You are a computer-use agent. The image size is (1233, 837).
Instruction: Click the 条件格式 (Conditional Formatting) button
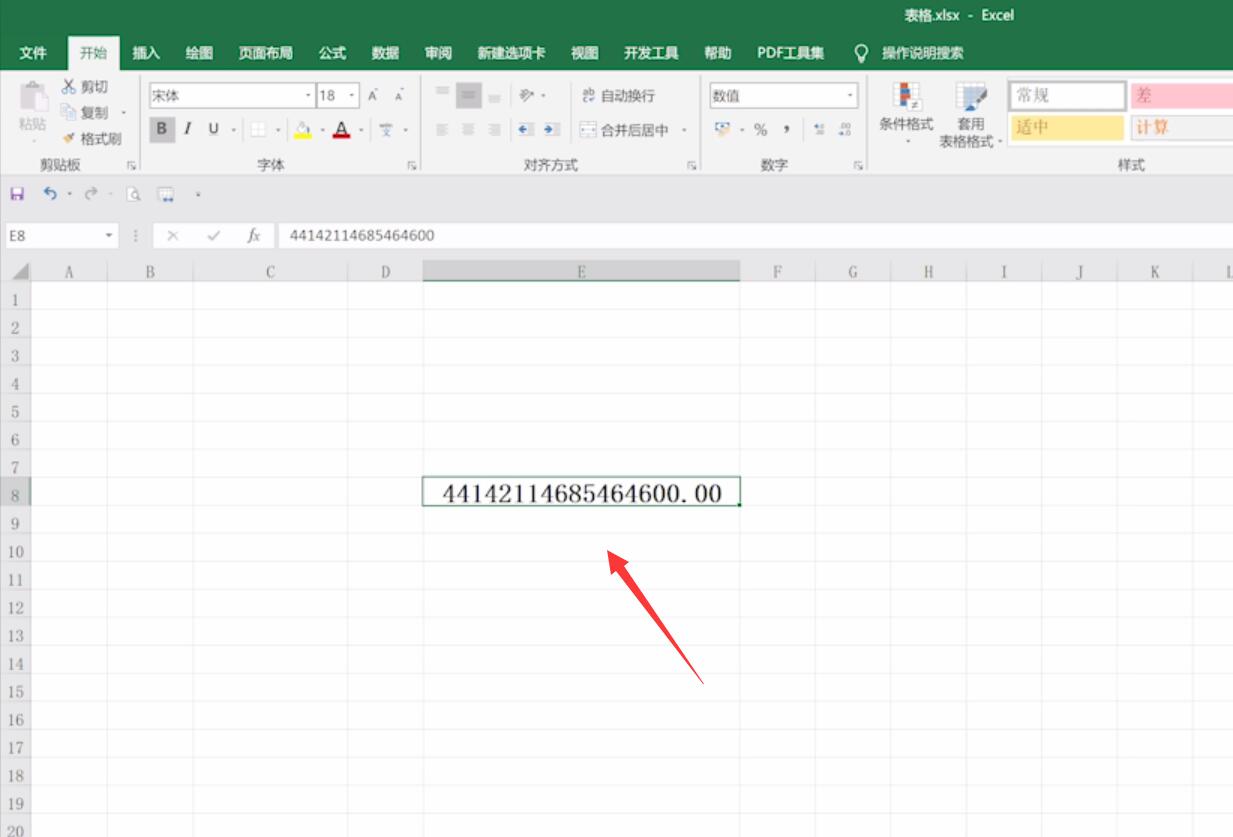pos(906,113)
